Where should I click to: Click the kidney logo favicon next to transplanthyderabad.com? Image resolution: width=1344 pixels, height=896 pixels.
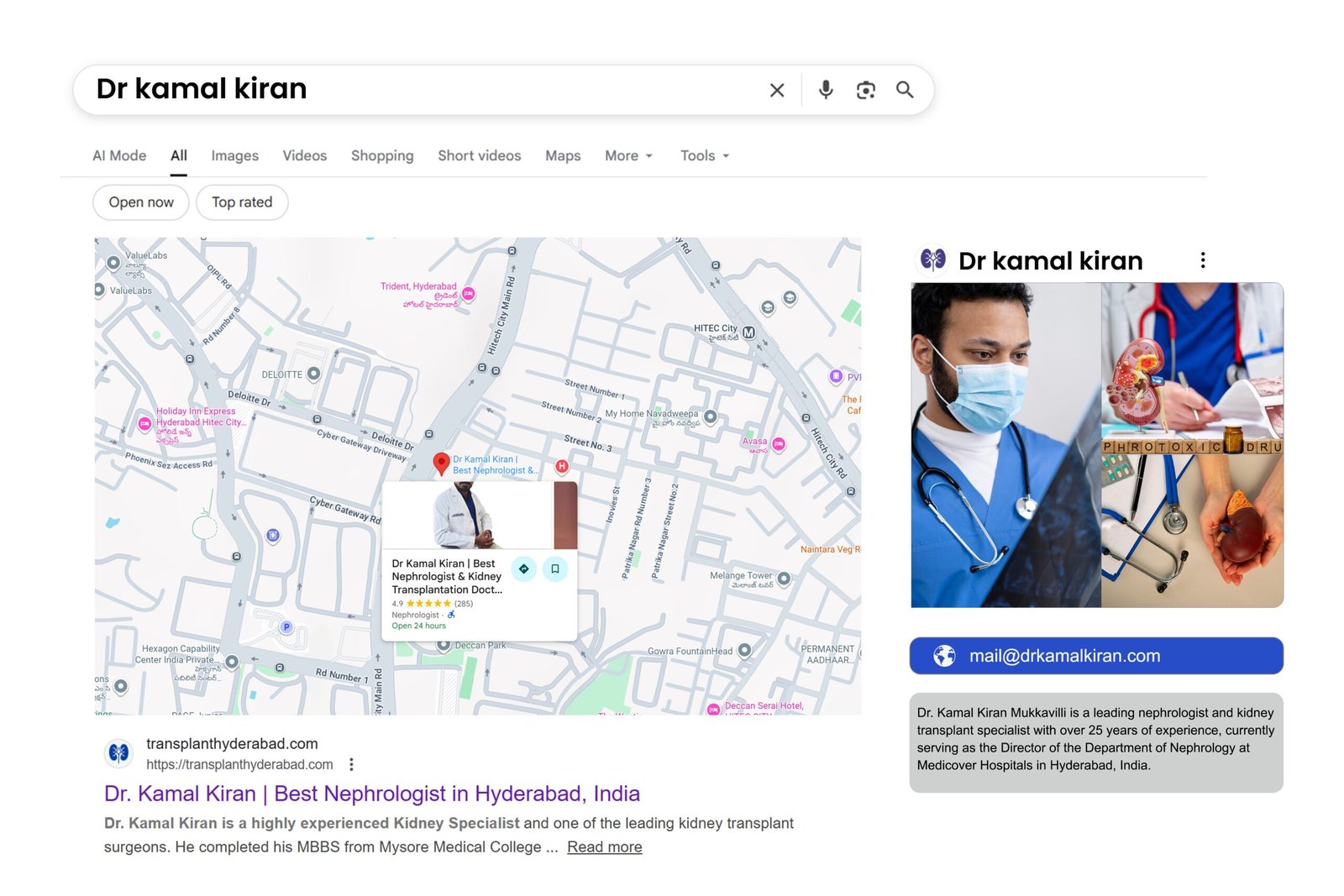coord(118,753)
